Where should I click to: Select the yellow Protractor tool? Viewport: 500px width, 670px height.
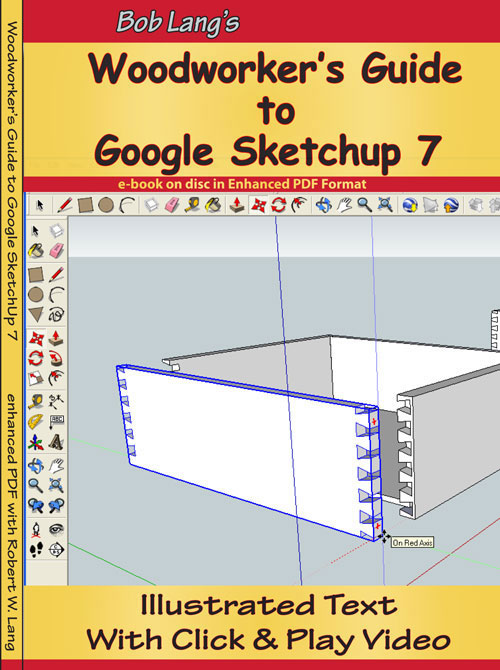click(x=36, y=422)
